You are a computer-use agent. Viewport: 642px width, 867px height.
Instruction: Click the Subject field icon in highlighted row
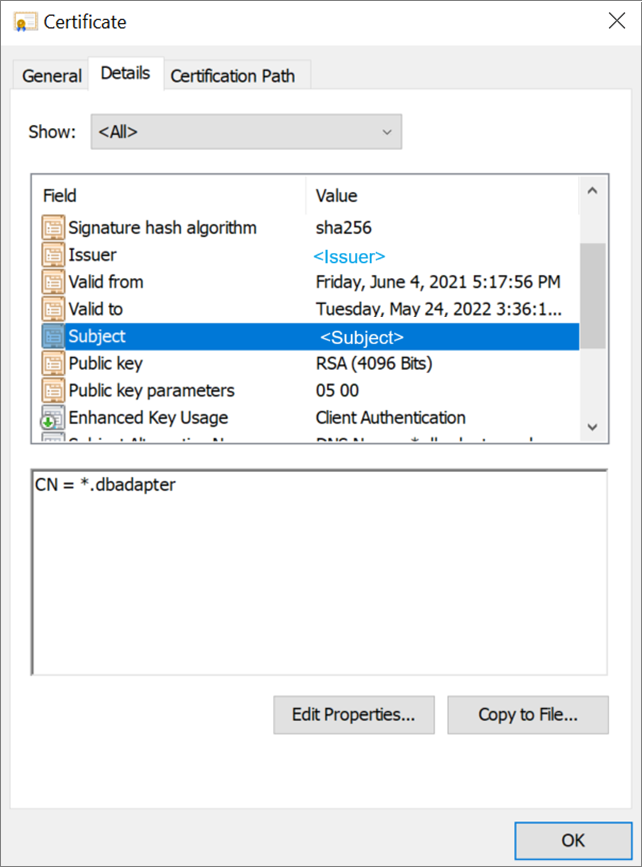tap(53, 336)
